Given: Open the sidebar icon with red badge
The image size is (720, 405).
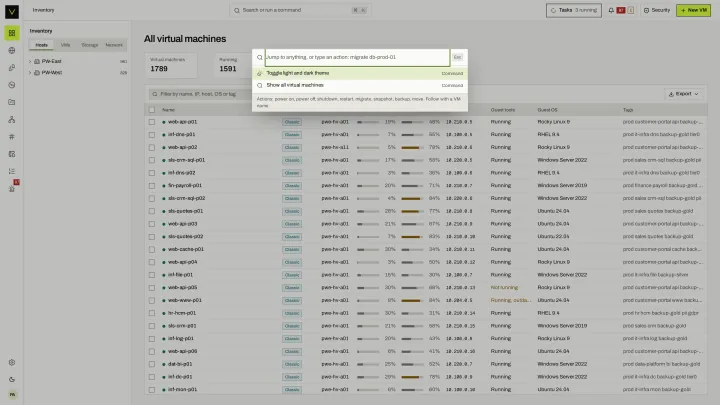Looking at the screenshot, I should point(12,187).
